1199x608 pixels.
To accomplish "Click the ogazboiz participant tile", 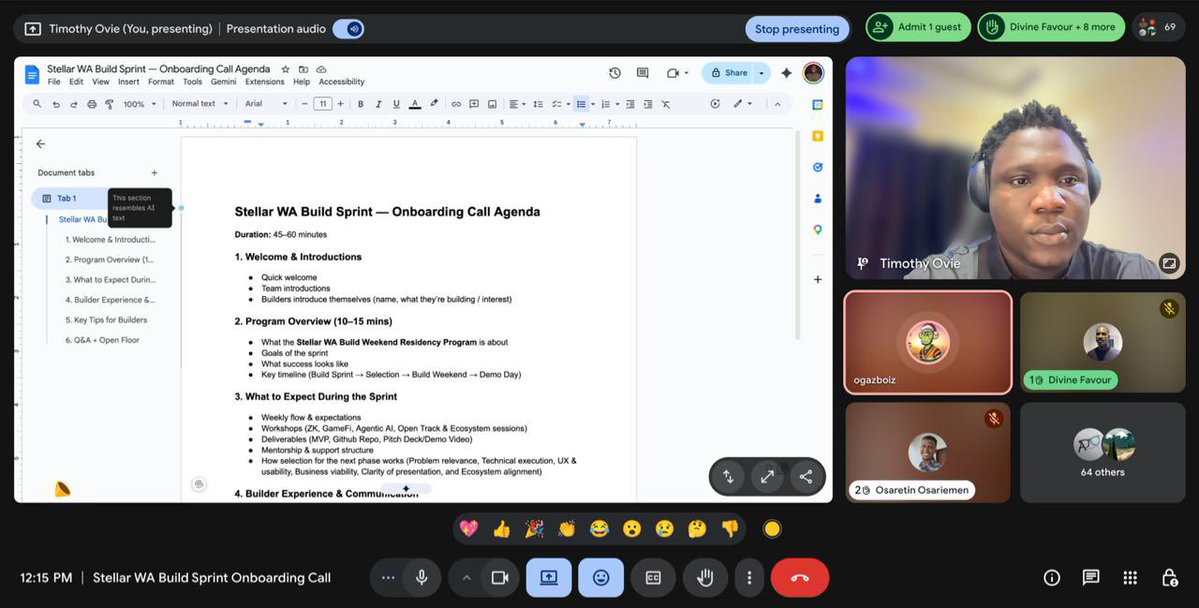I will coord(928,343).
